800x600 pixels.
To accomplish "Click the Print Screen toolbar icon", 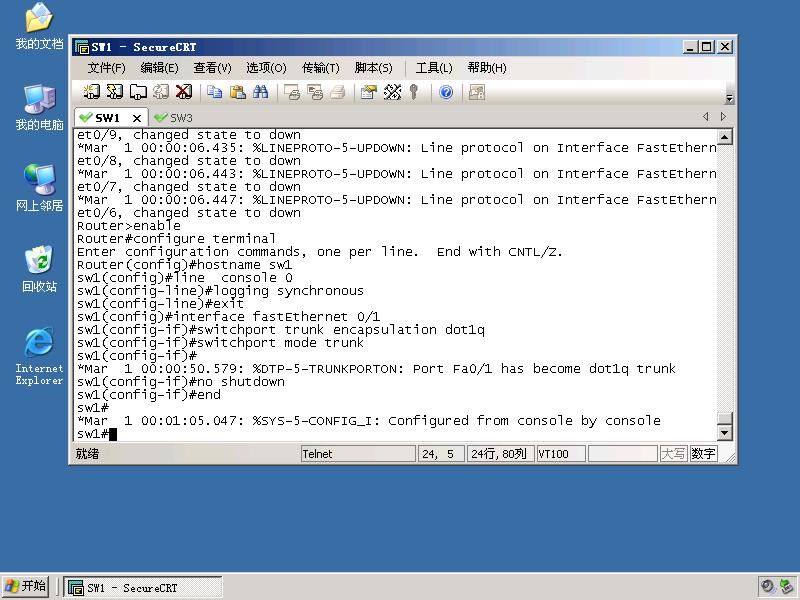I will pos(292,92).
